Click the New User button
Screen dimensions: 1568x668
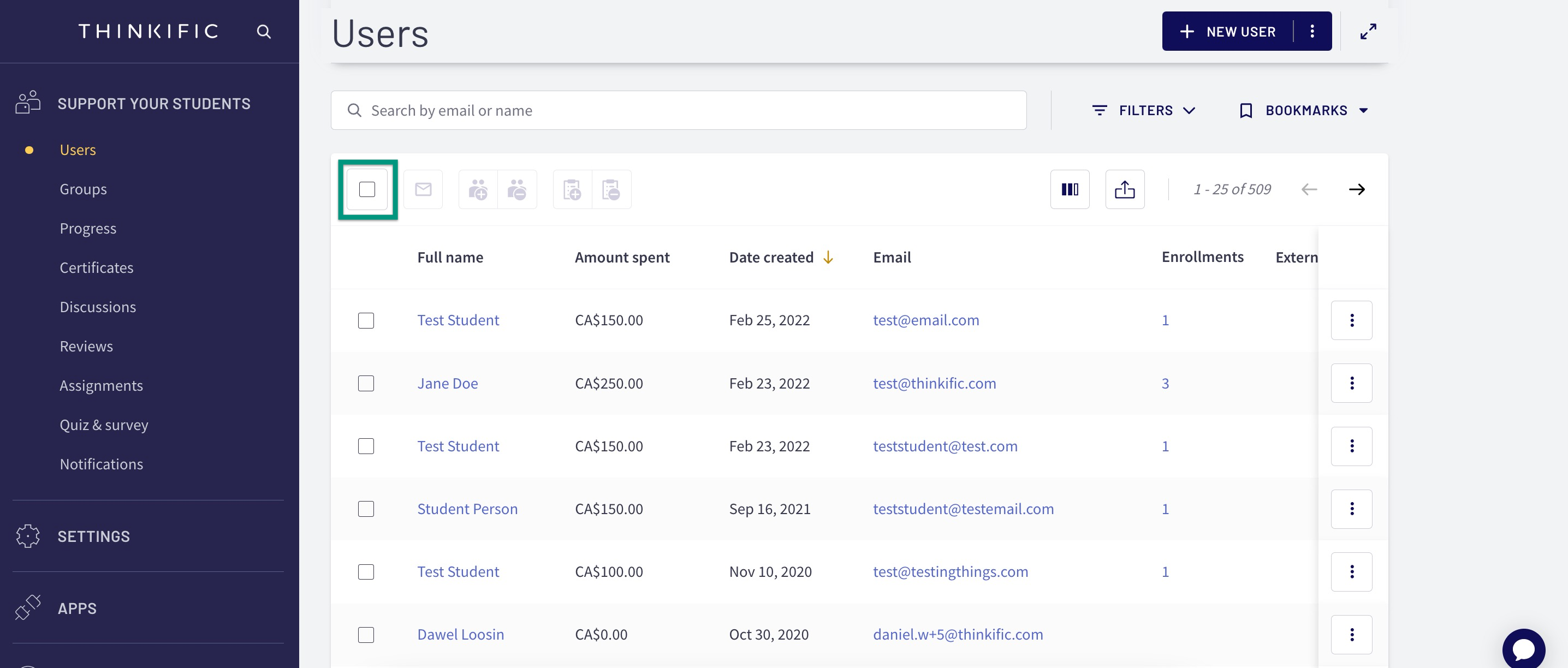[1227, 31]
